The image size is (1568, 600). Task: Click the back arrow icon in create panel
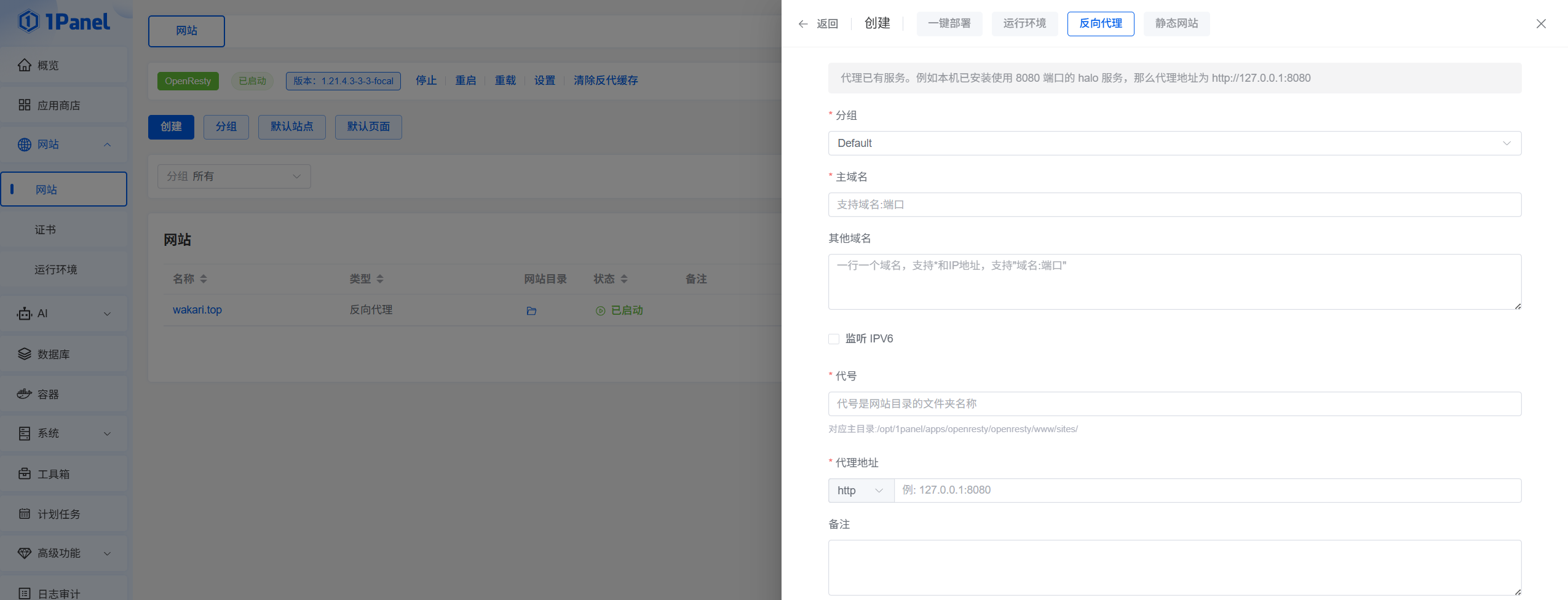pos(803,24)
